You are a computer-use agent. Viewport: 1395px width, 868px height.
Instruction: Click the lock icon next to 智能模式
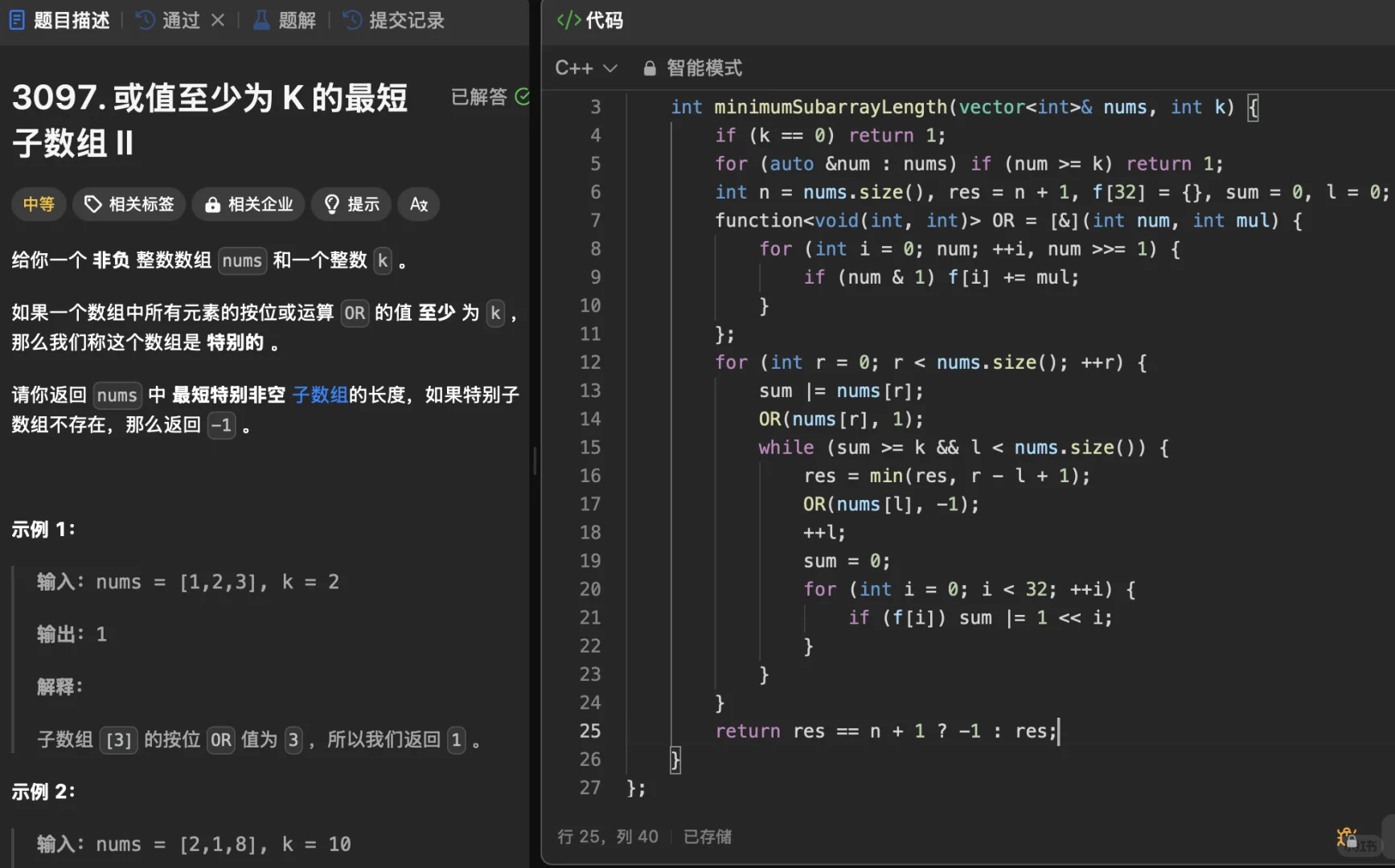pos(650,68)
